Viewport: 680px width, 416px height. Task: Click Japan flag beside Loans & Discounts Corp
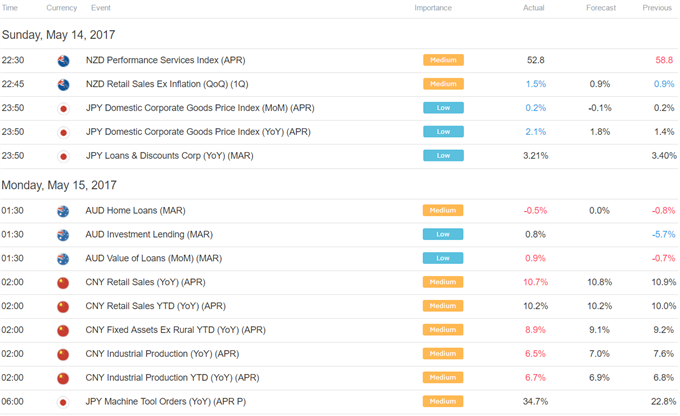point(63,156)
